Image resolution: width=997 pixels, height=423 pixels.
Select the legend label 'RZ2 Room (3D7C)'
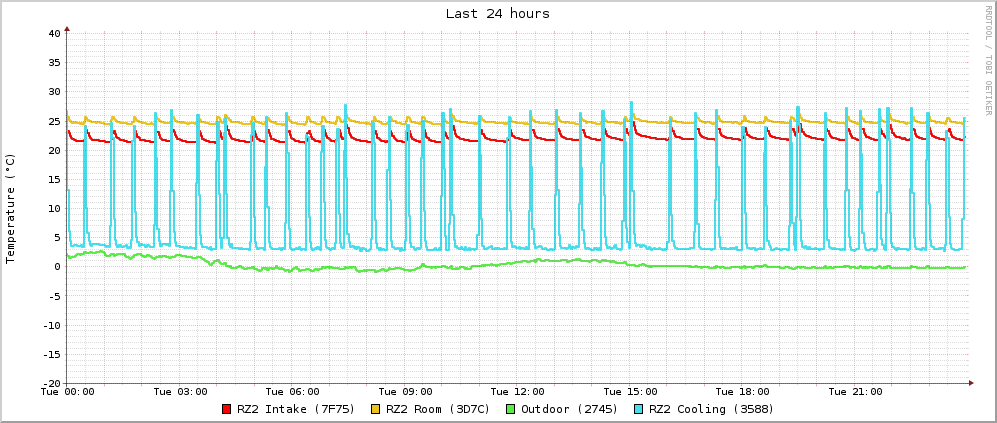coord(438,409)
